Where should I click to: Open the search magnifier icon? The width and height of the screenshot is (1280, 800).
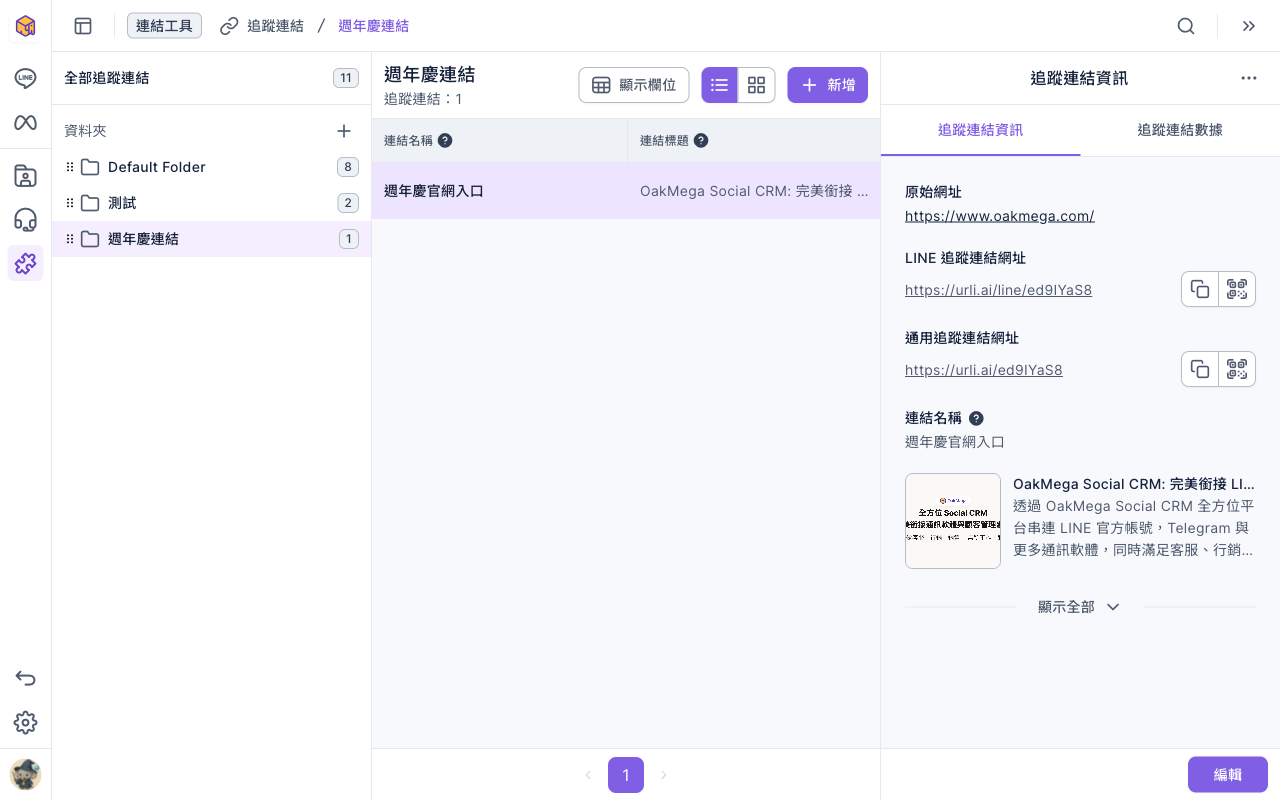[x=1186, y=26]
